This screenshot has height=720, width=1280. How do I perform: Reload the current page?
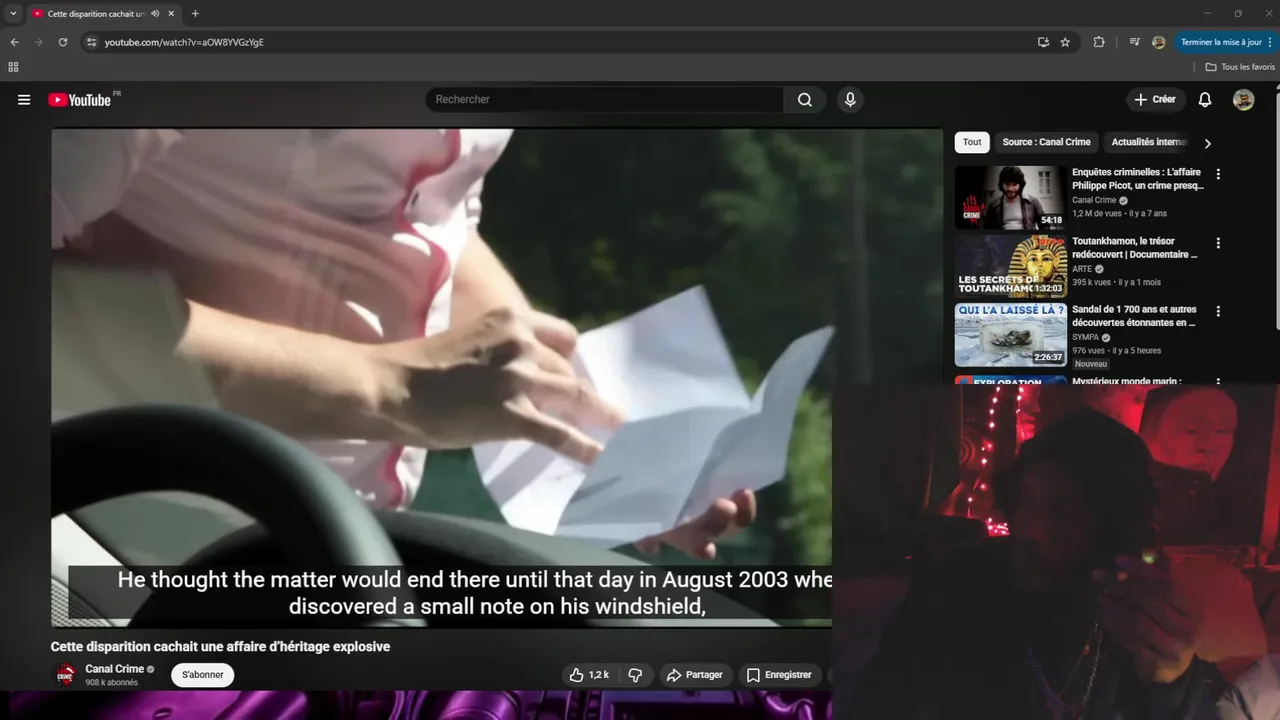(62, 42)
